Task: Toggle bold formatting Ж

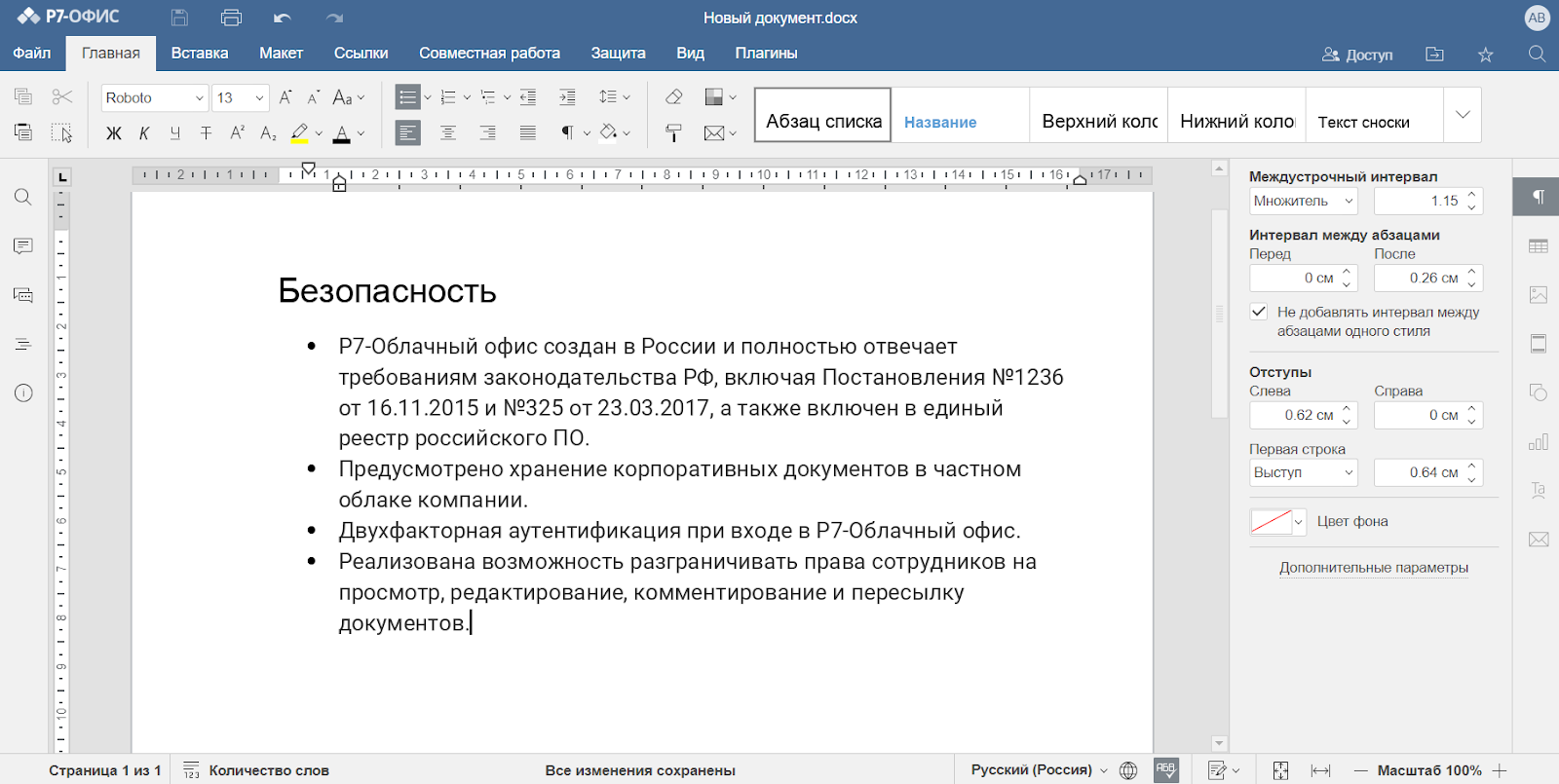Action: [114, 133]
